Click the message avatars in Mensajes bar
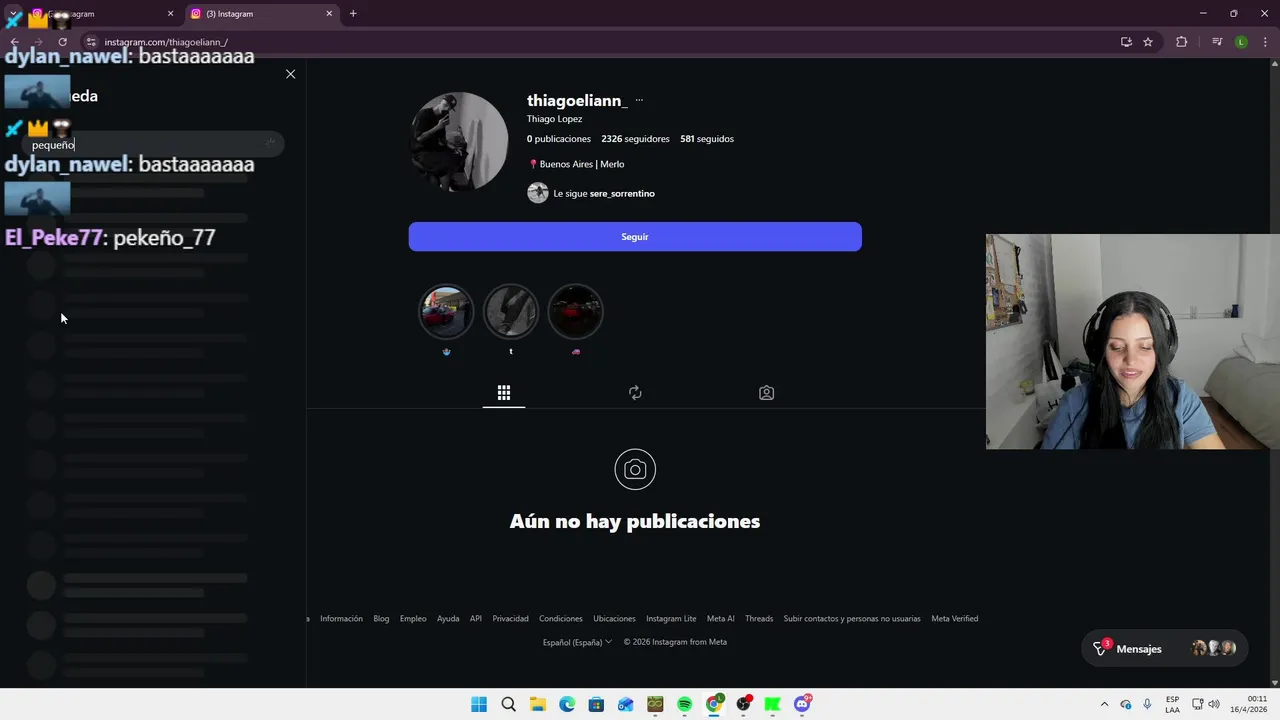The image size is (1280, 720). tap(1213, 648)
